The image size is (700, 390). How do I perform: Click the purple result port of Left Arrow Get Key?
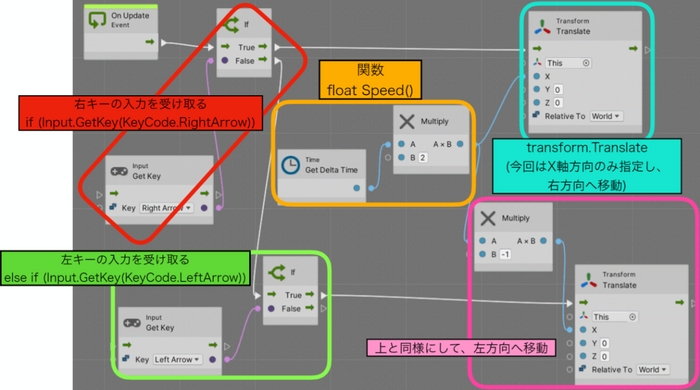212,360
